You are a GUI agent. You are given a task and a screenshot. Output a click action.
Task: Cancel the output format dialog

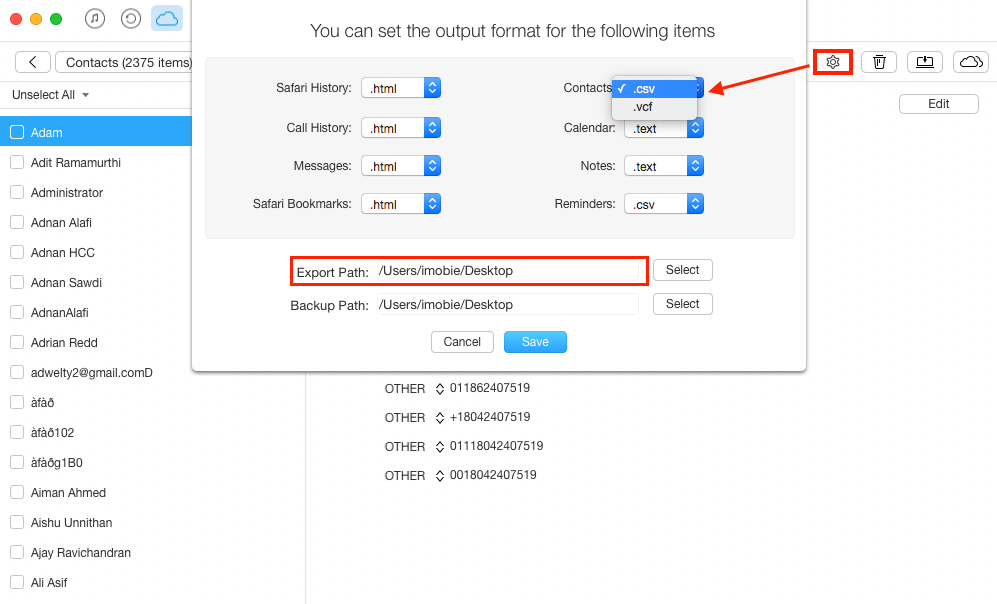[x=462, y=342]
